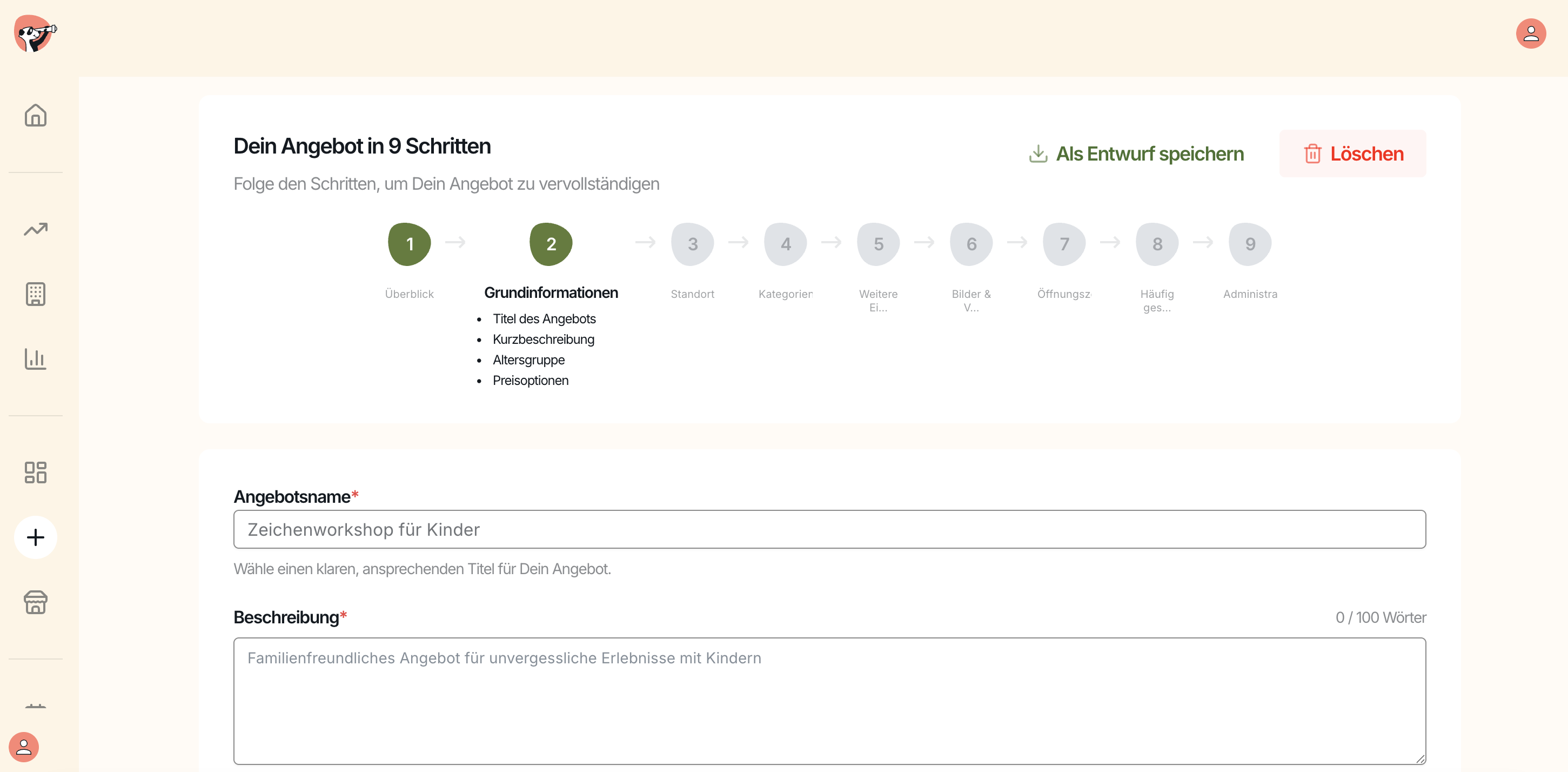Jump to step 4 Kategorien
This screenshot has height=772, width=1568.
[x=785, y=244]
